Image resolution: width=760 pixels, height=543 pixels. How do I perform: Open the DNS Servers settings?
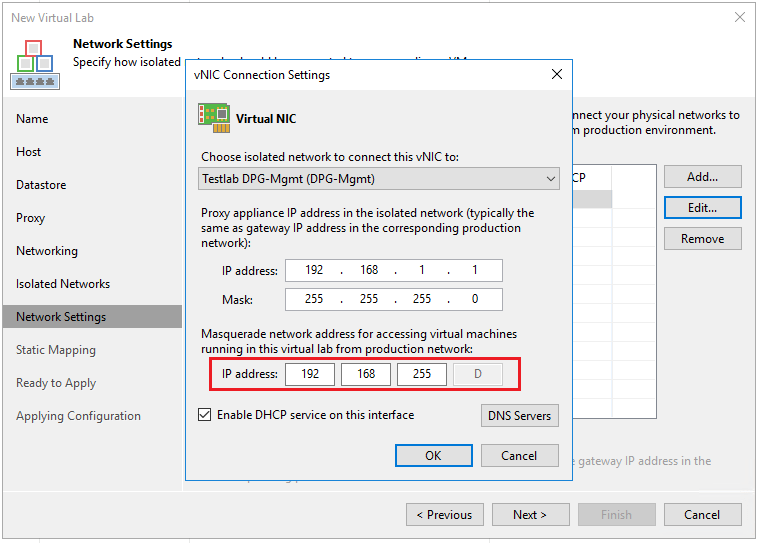pos(519,415)
